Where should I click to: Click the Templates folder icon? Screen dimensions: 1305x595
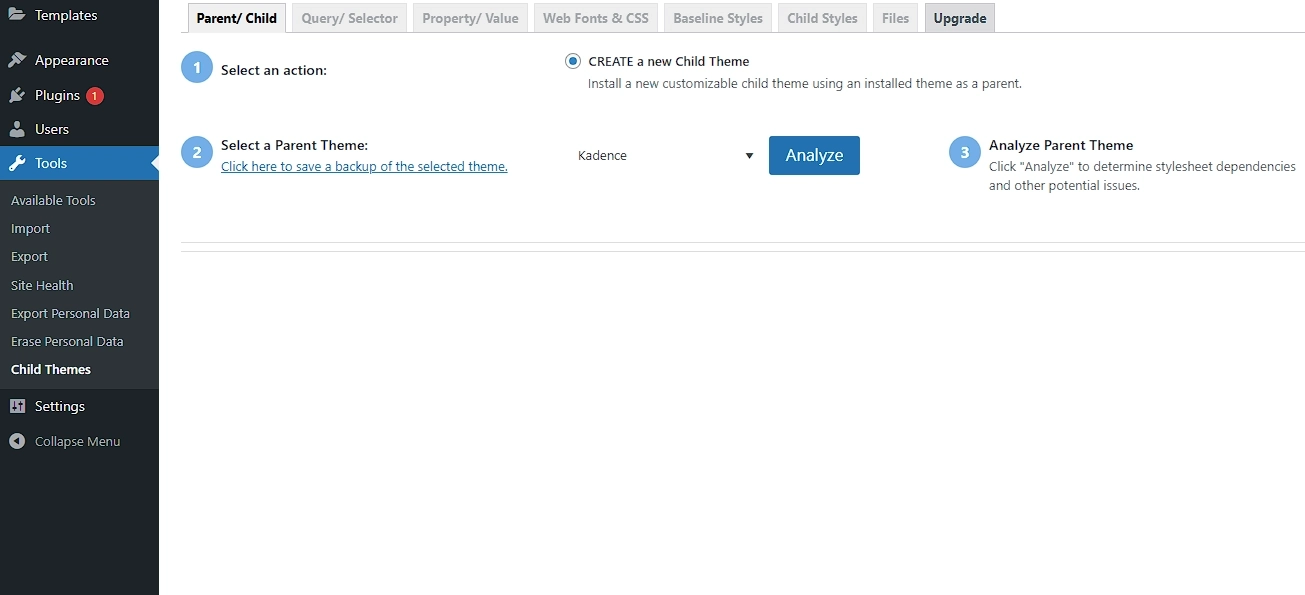point(17,15)
